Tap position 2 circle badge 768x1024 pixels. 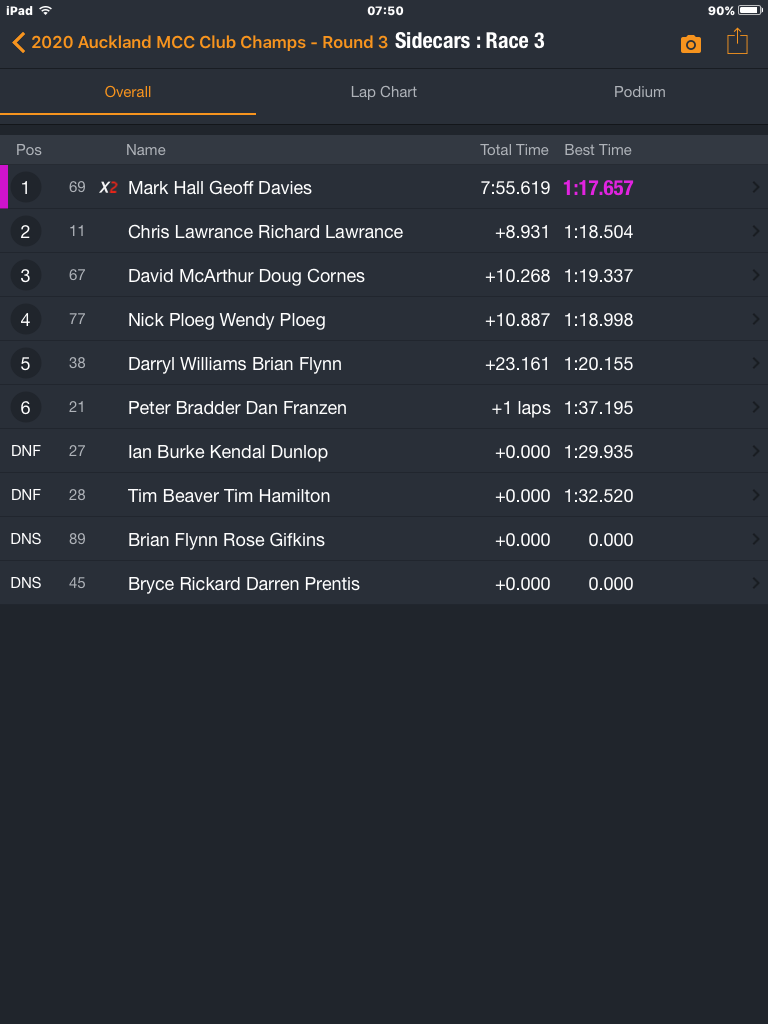click(x=26, y=232)
